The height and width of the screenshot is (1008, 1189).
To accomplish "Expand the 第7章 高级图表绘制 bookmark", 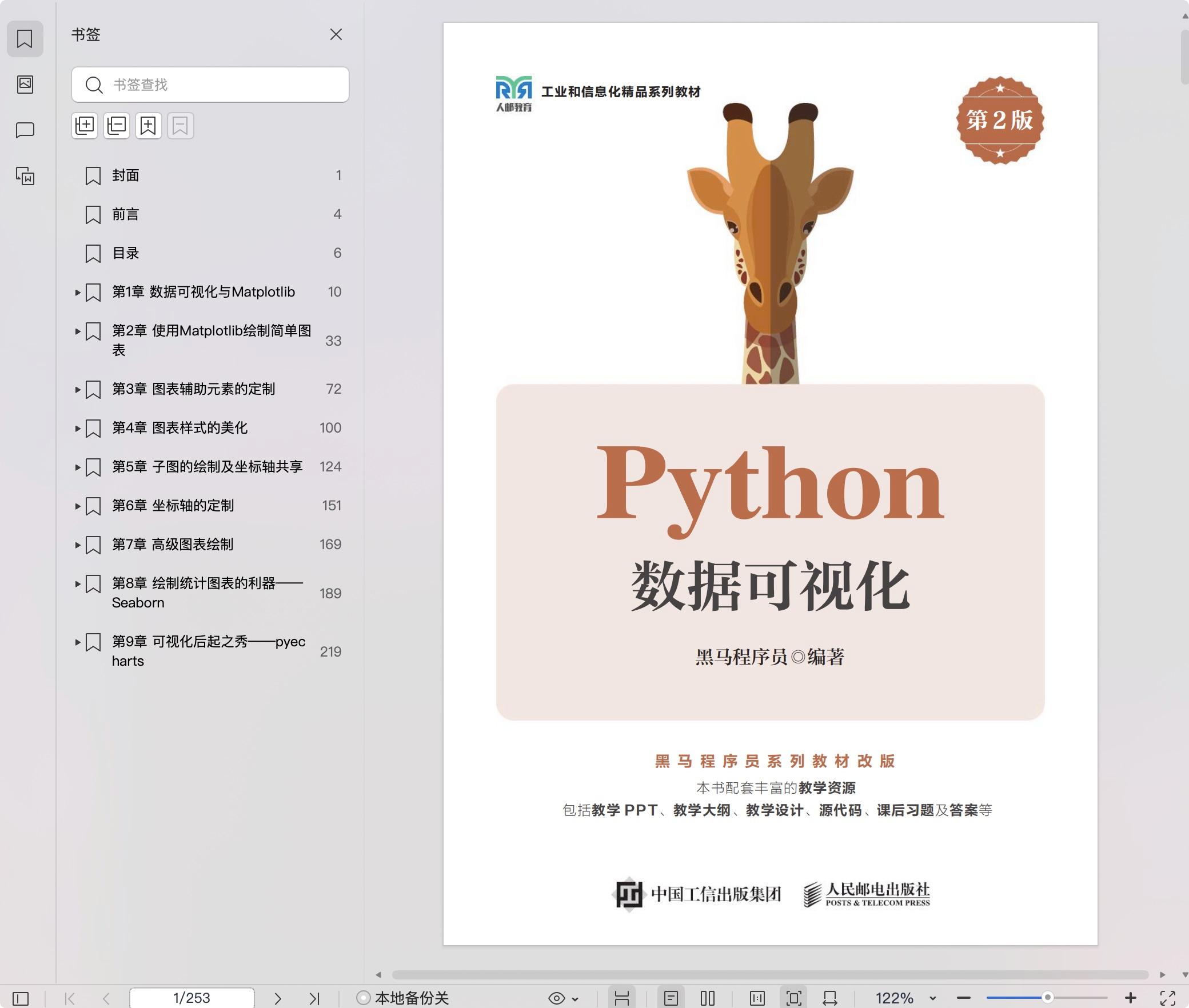I will [78, 545].
